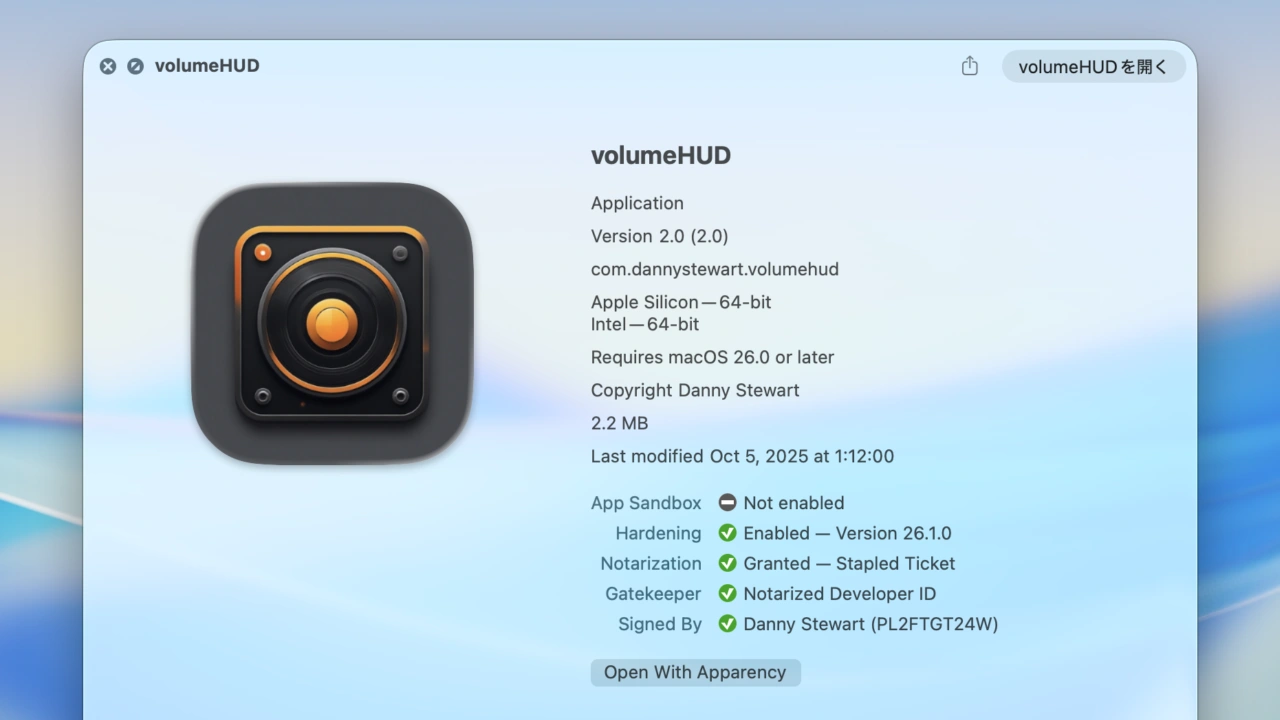The height and width of the screenshot is (720, 1280).
Task: Open the Signed By details
Action: point(660,624)
